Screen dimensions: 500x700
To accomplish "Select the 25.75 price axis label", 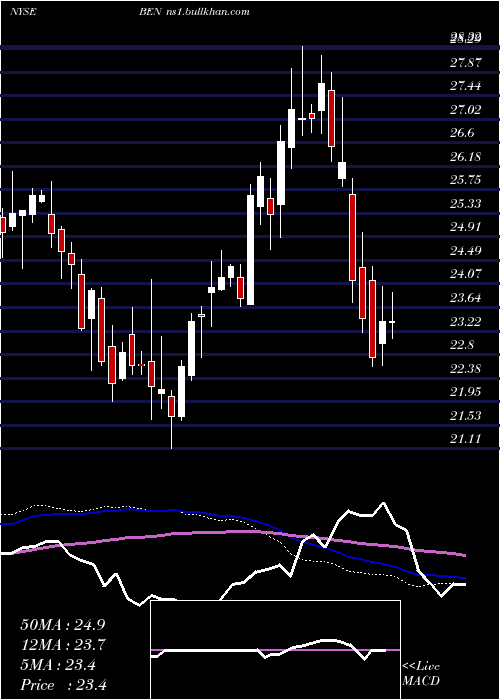I will (466, 180).
